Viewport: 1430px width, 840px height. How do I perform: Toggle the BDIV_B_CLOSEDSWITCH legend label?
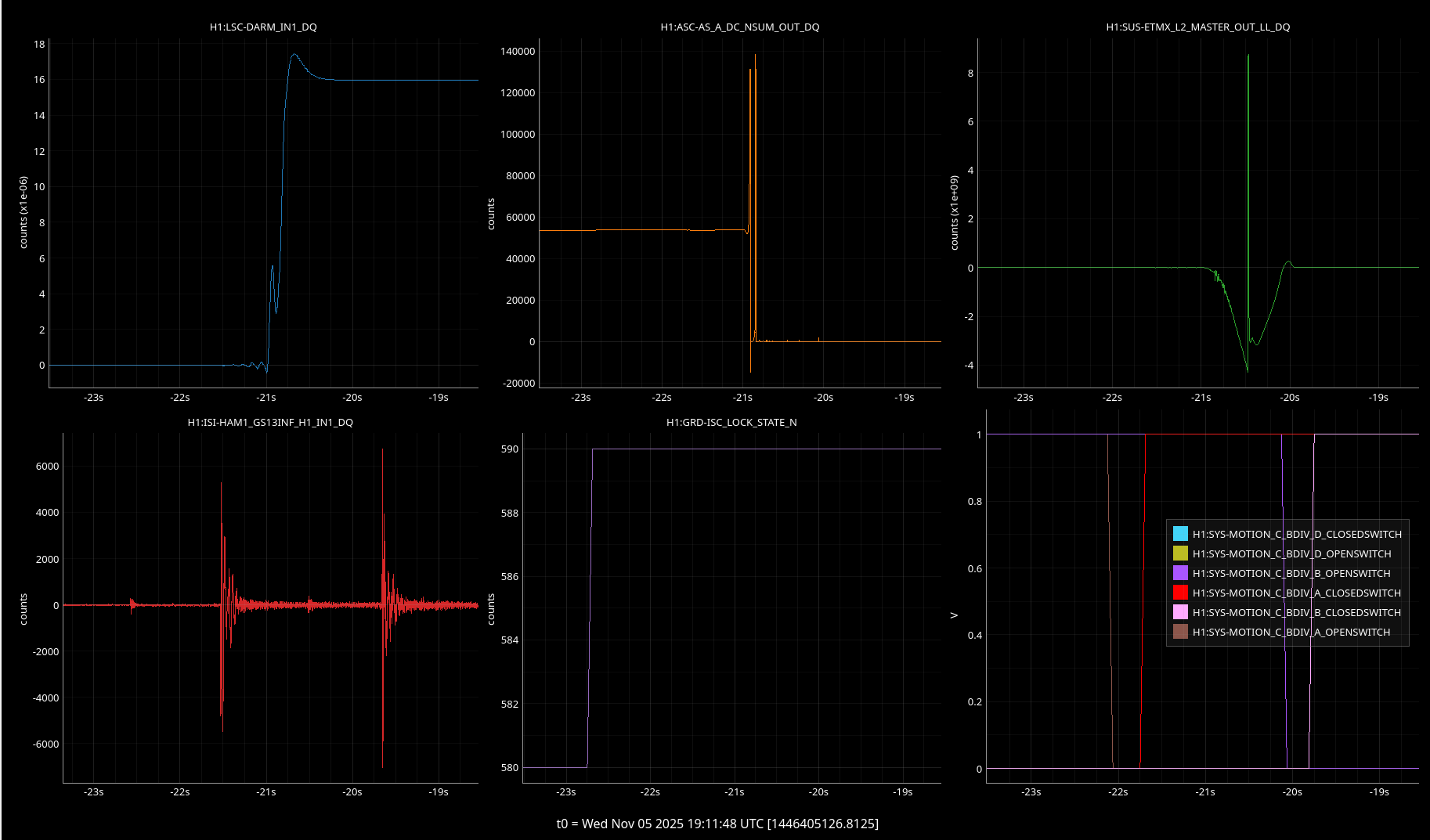coord(1296,612)
